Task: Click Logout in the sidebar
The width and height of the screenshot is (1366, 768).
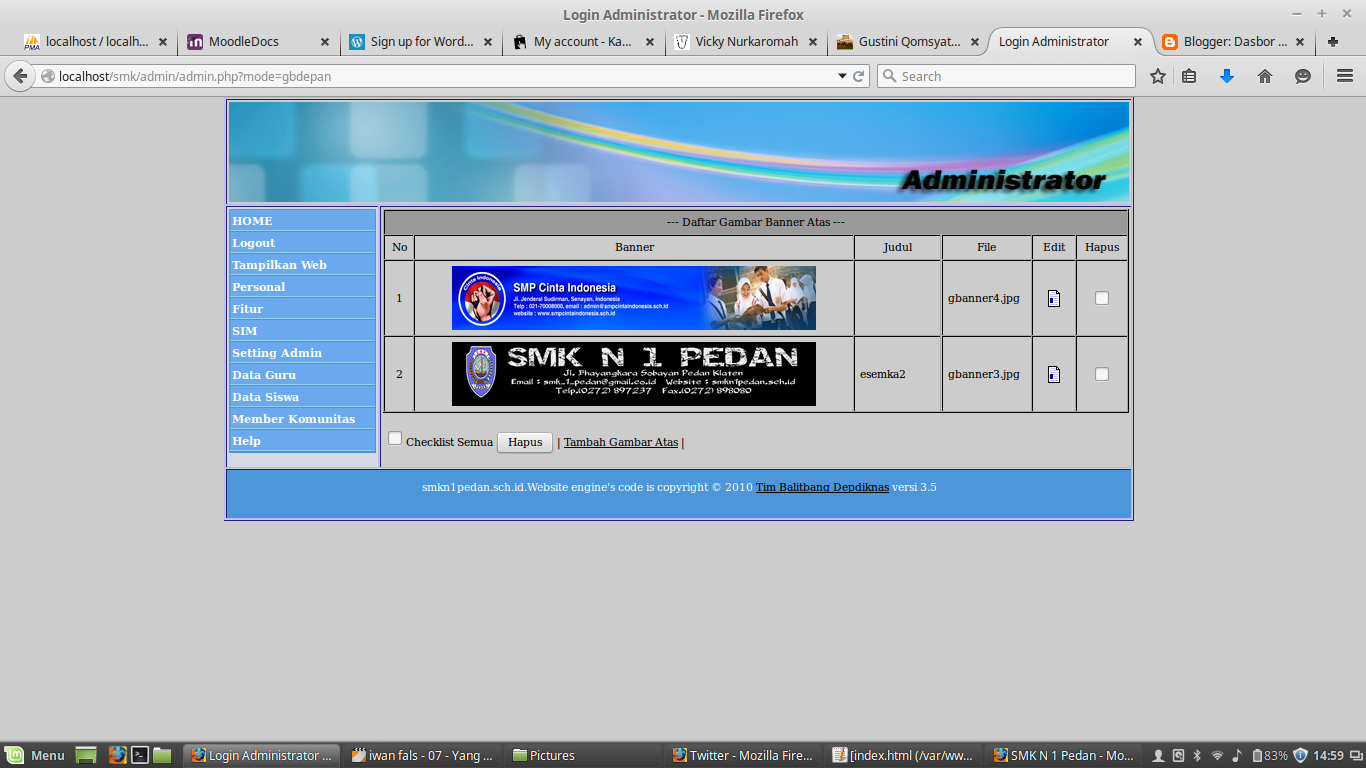Action: click(x=302, y=242)
